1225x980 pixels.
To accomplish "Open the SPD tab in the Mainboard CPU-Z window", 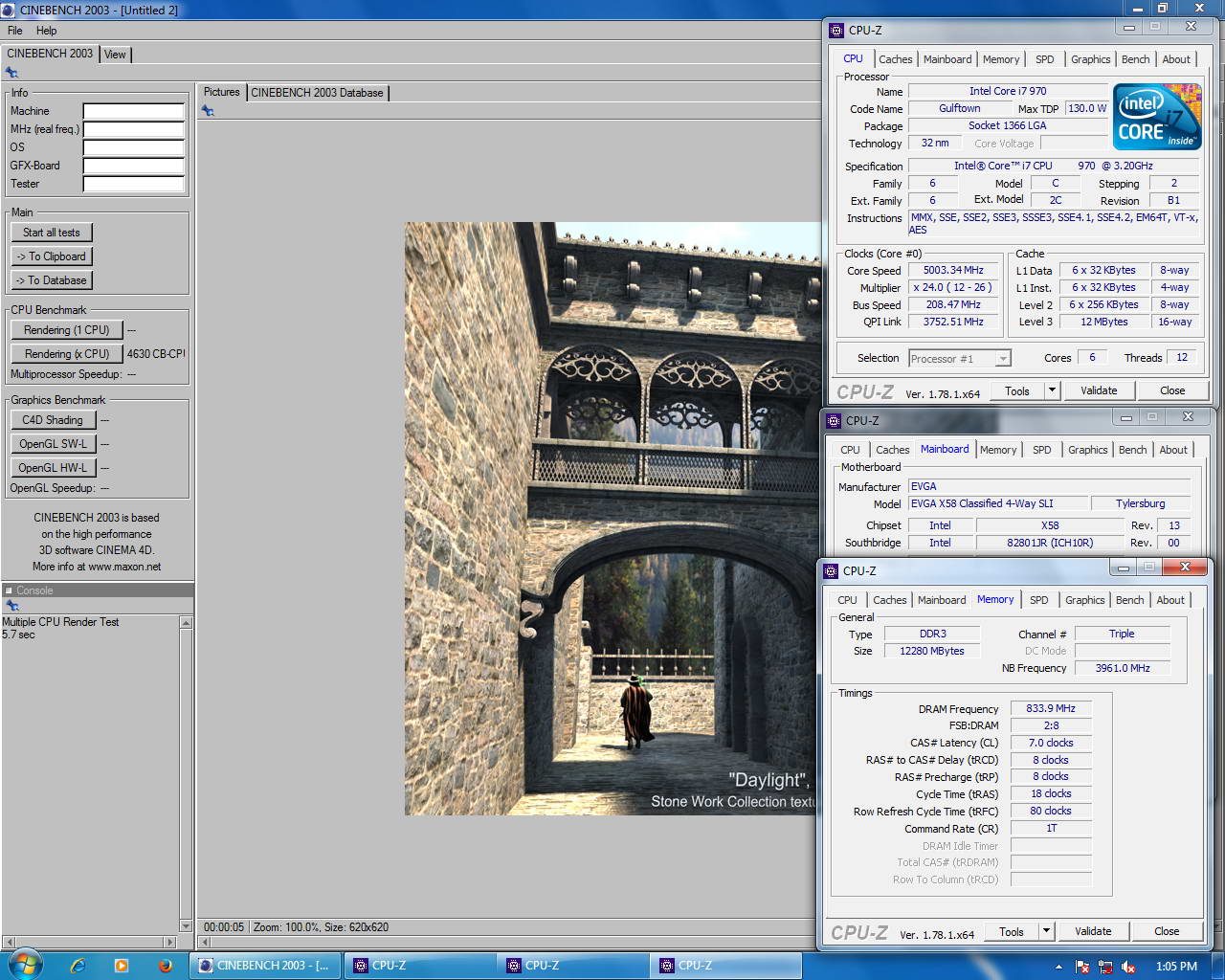I will coord(1041,450).
